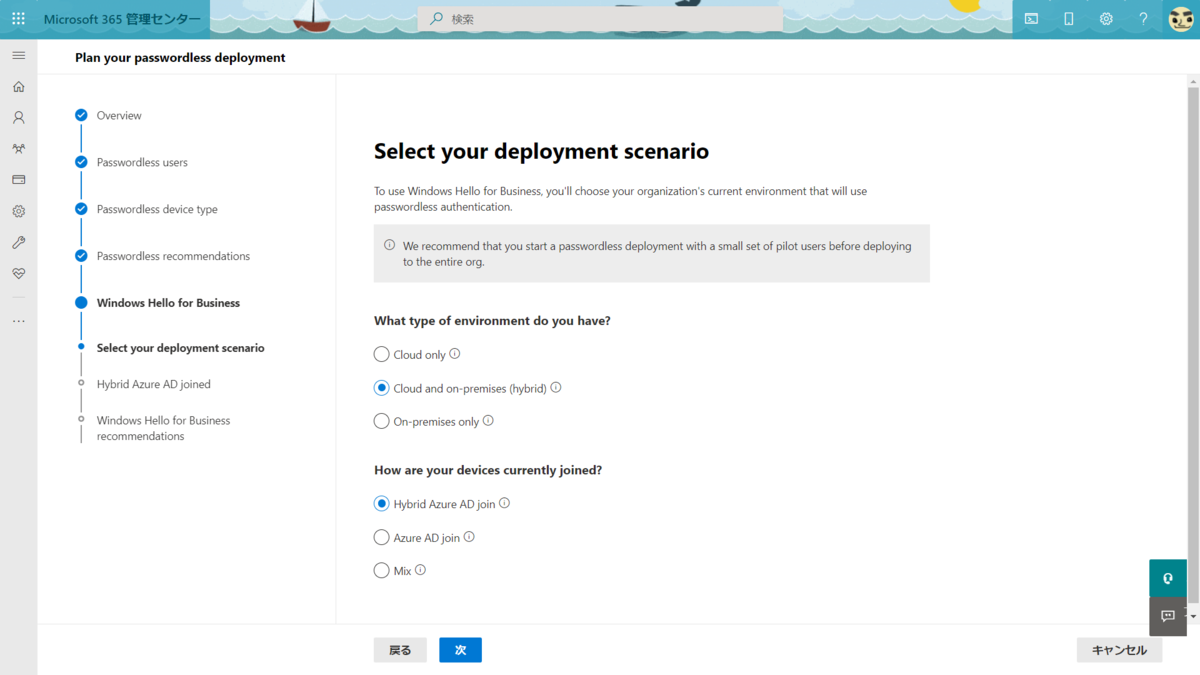
Task: Click info icon beside Hybrid Azure AD join
Action: click(504, 503)
